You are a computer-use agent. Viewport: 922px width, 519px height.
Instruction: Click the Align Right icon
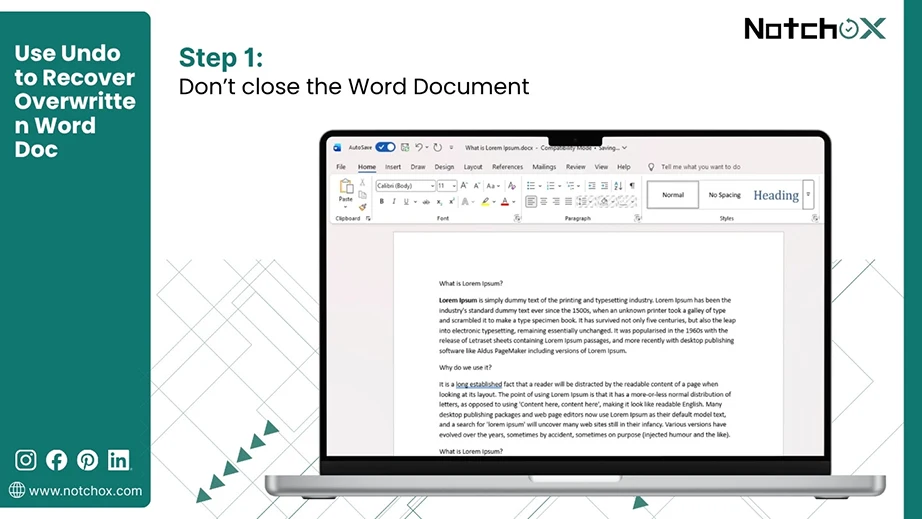coord(556,202)
